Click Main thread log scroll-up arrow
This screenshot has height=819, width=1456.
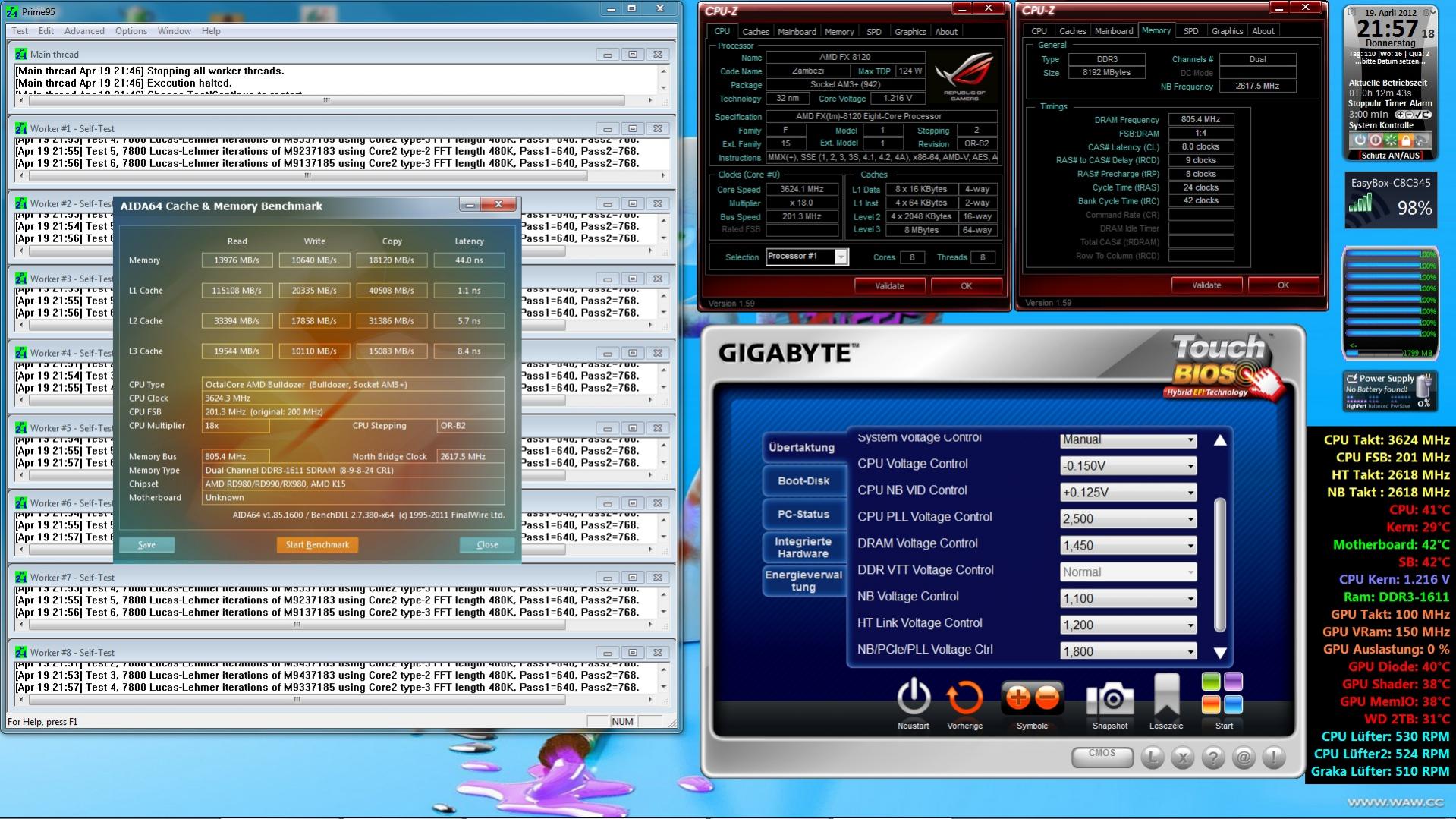(x=664, y=71)
